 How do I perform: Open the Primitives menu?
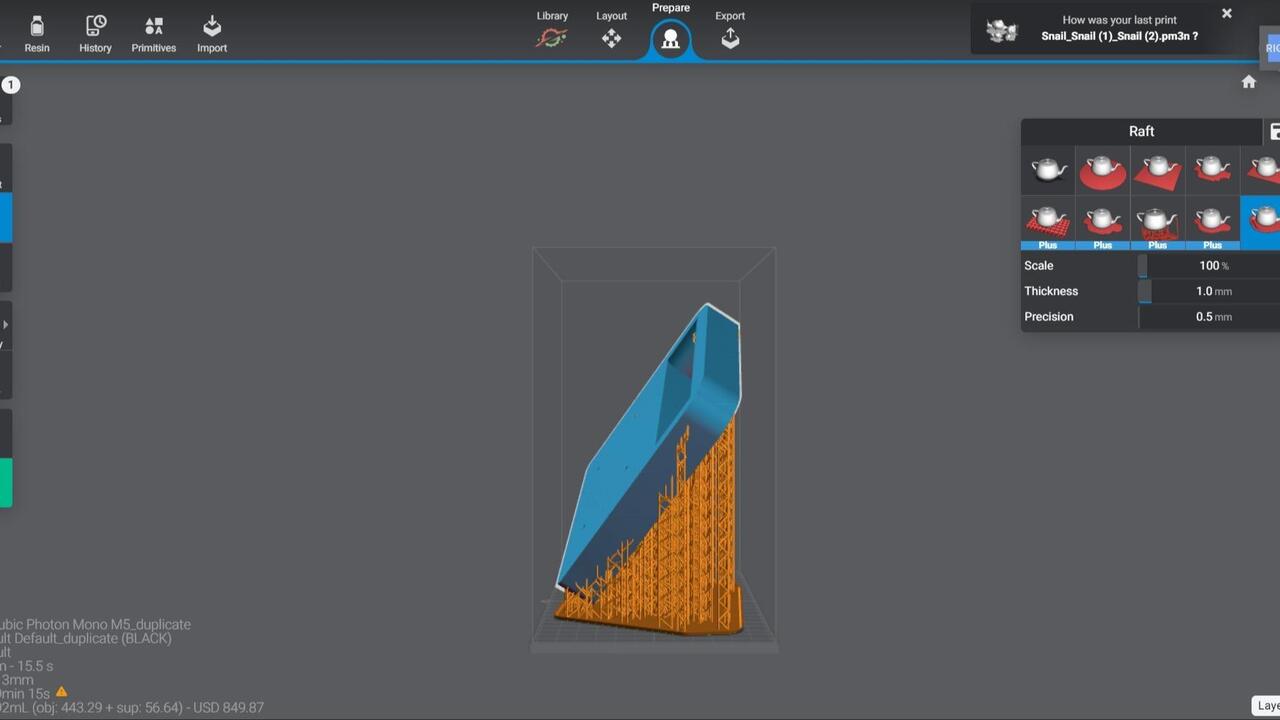point(153,34)
